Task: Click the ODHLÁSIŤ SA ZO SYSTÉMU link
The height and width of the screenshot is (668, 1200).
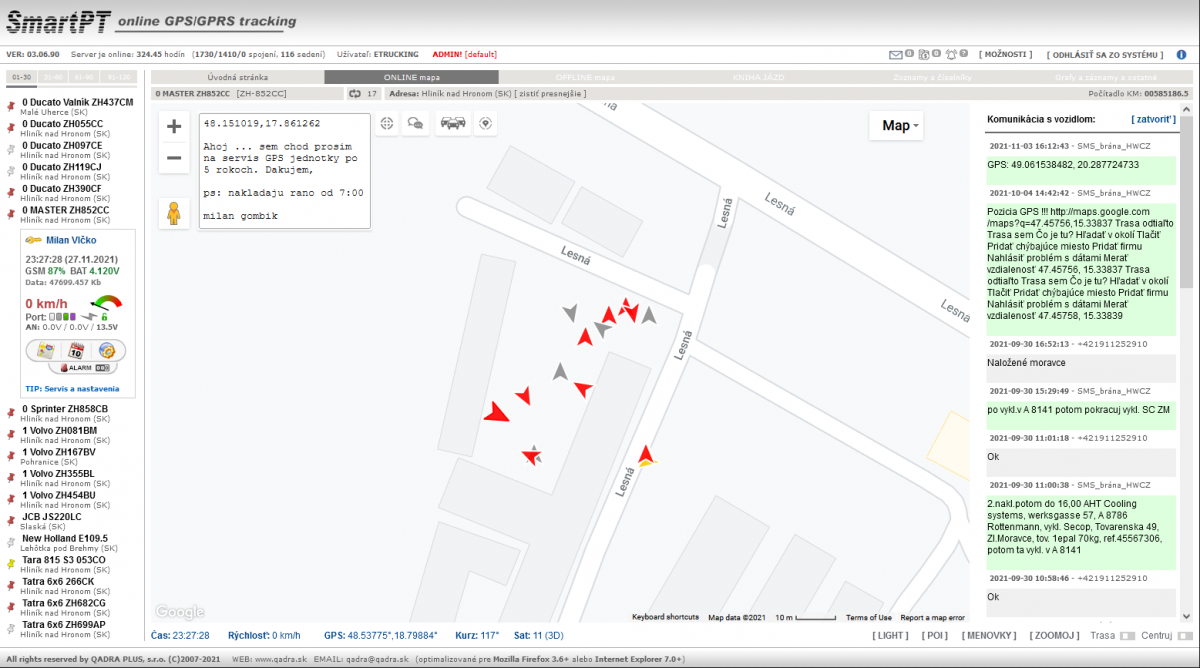Action: [1104, 54]
